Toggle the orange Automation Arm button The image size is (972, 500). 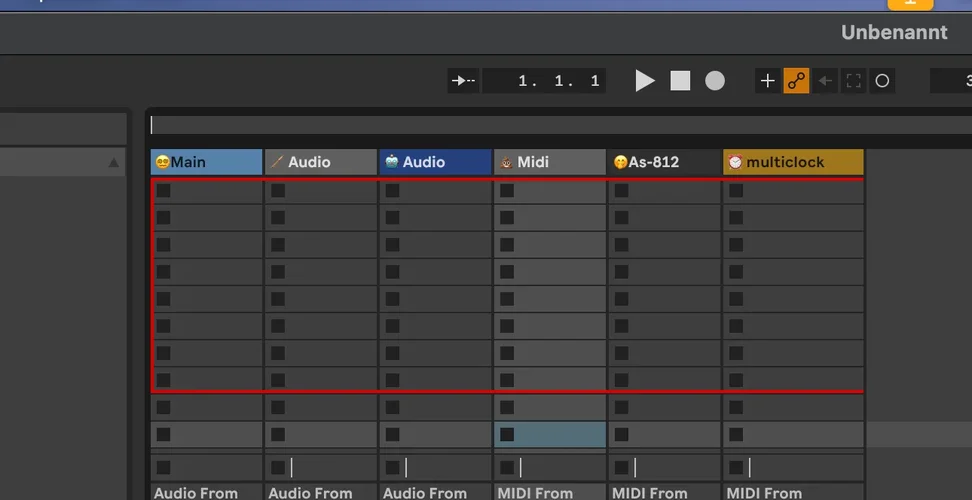796,81
